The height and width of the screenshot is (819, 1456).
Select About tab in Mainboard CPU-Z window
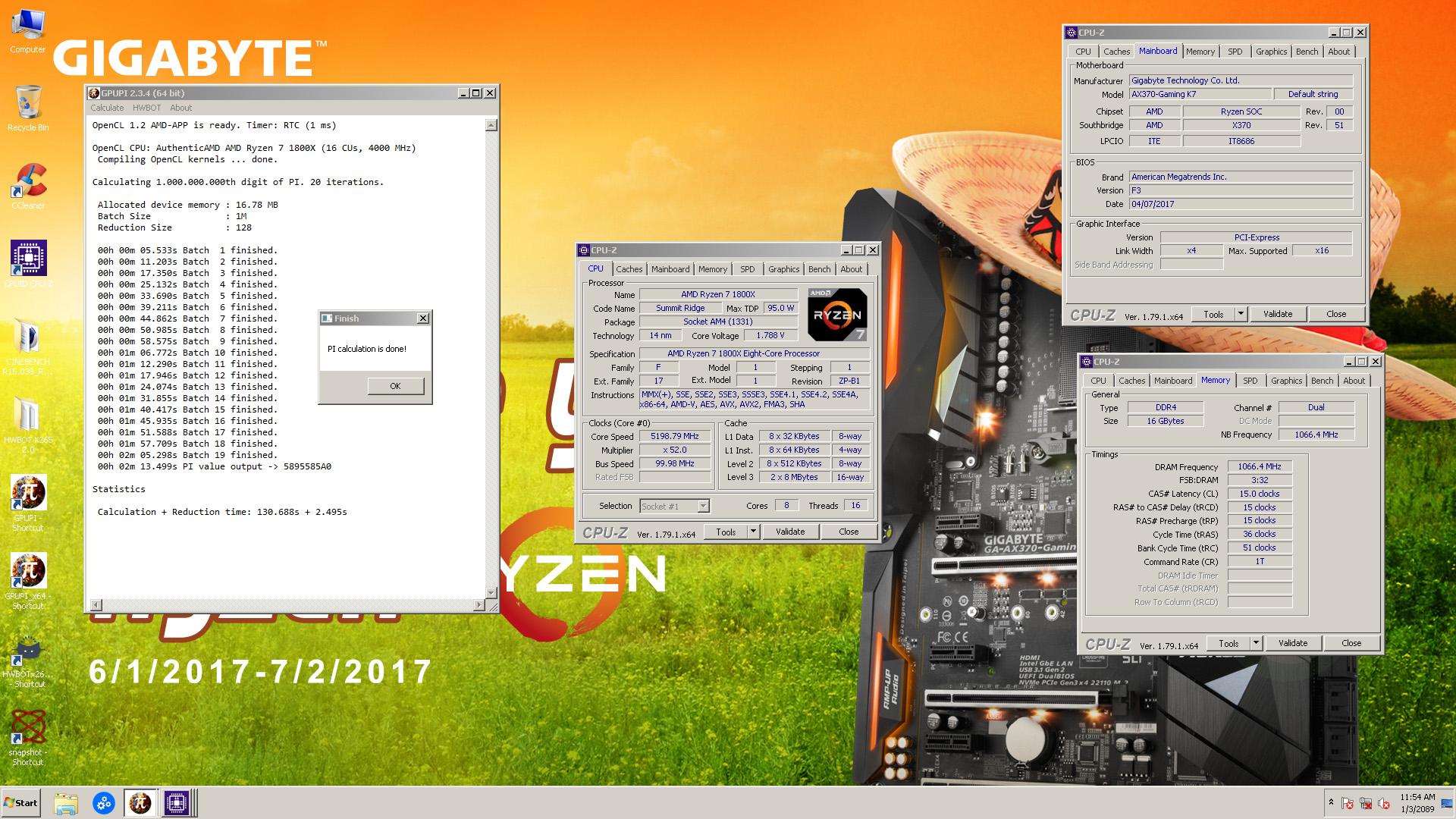[x=1338, y=52]
